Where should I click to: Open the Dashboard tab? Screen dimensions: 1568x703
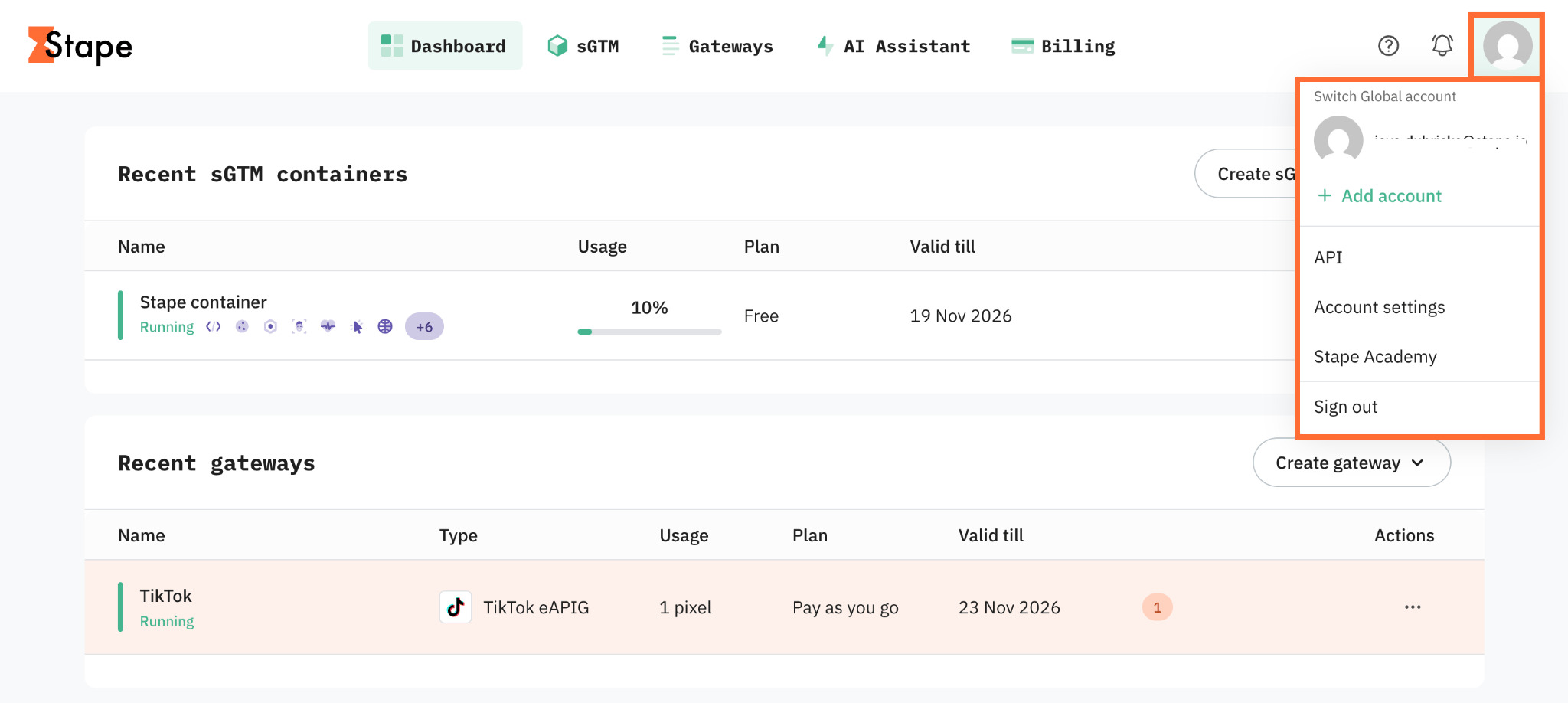click(x=445, y=46)
